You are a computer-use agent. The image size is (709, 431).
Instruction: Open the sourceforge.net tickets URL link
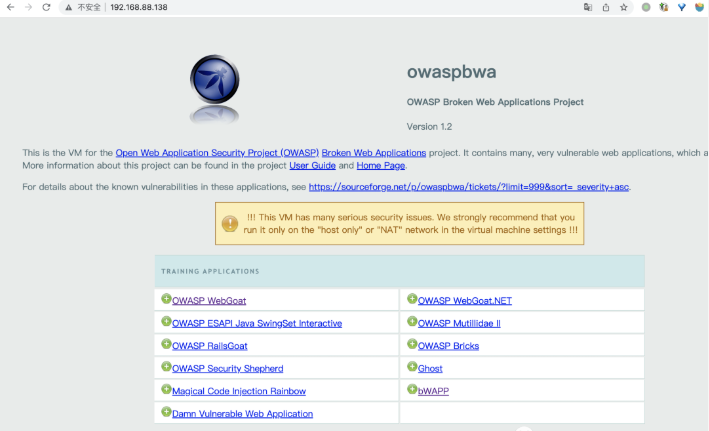[468, 187]
